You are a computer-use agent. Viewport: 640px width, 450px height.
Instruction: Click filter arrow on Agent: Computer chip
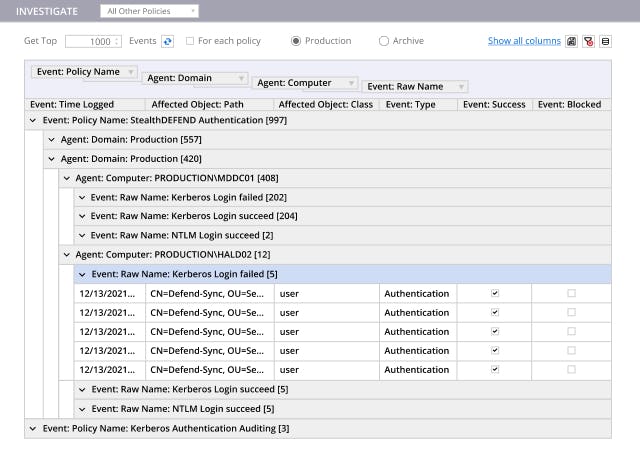pyautogui.click(x=351, y=83)
